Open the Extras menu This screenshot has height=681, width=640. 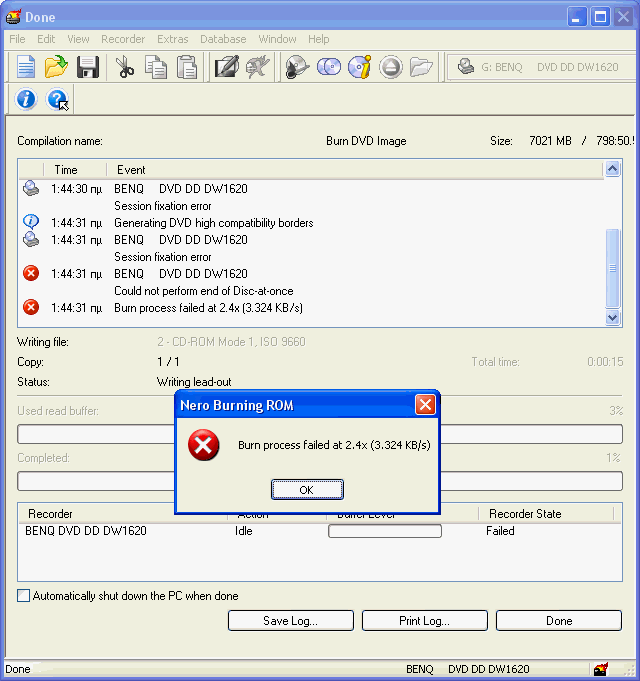pyautogui.click(x=172, y=39)
